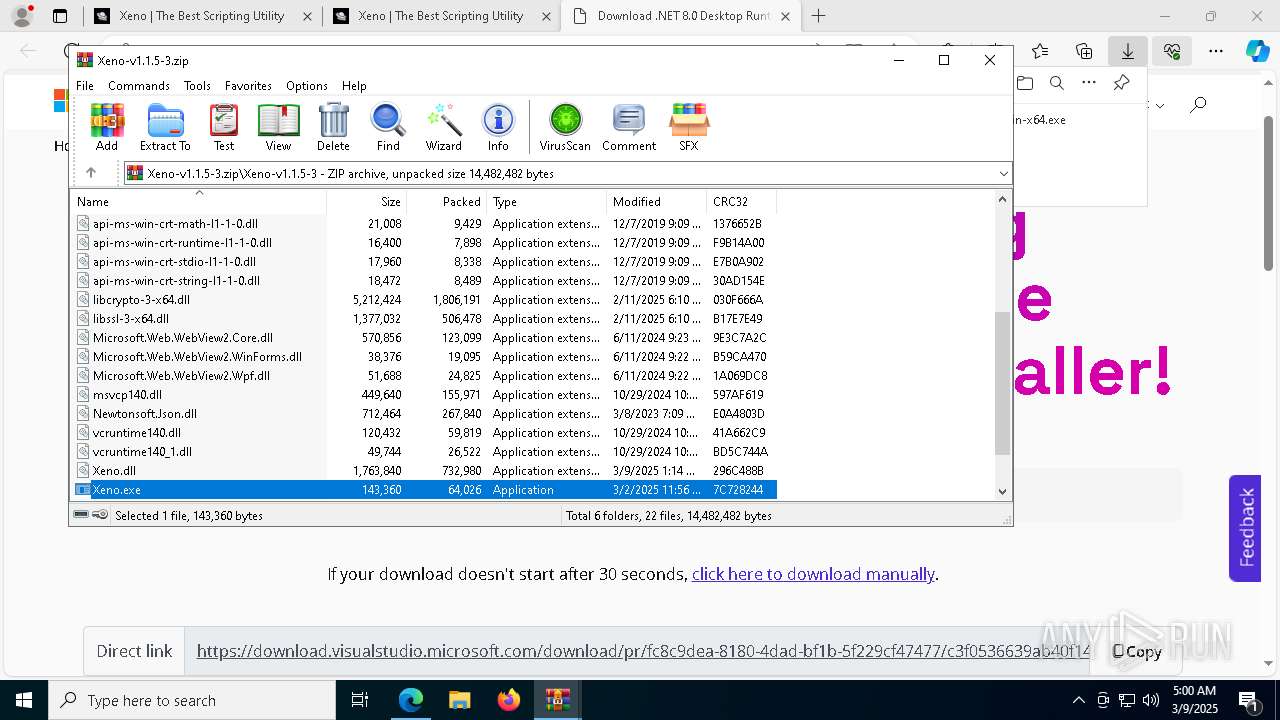Select the Xeno.dll file row
This screenshot has width=1280, height=720.
click(424, 471)
